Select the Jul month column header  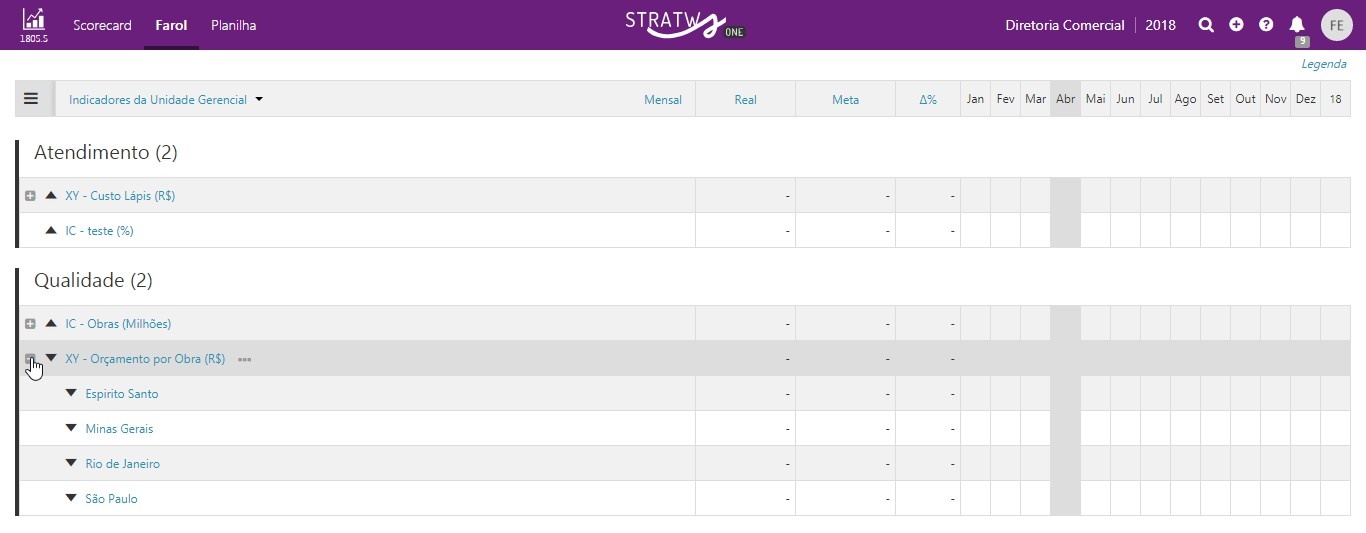(1155, 99)
